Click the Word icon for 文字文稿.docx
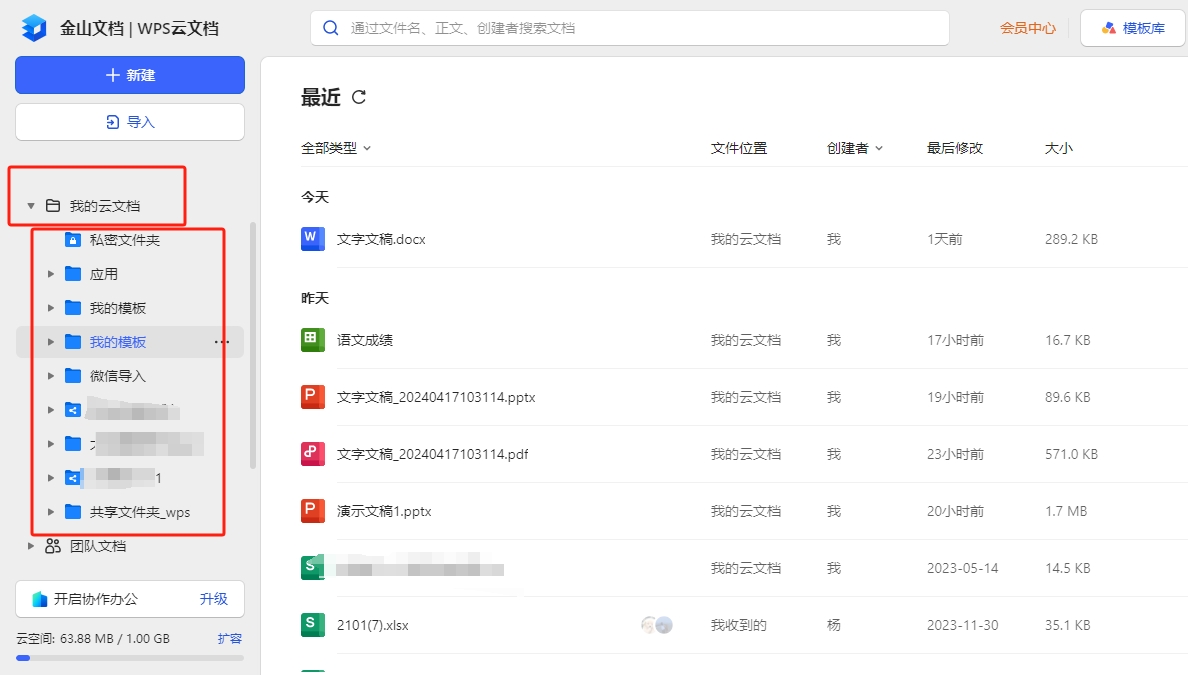The width and height of the screenshot is (1188, 675). tap(313, 239)
